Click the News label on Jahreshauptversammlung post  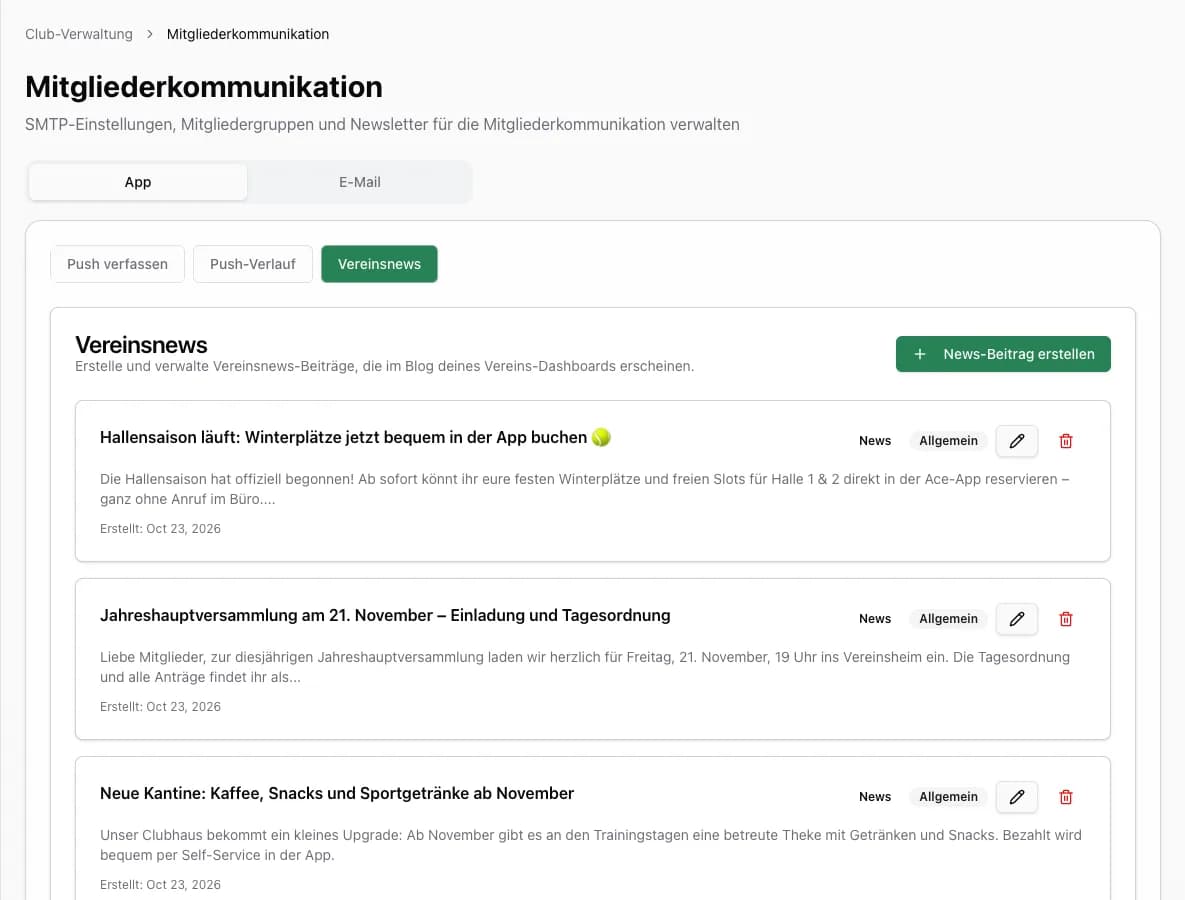click(874, 619)
